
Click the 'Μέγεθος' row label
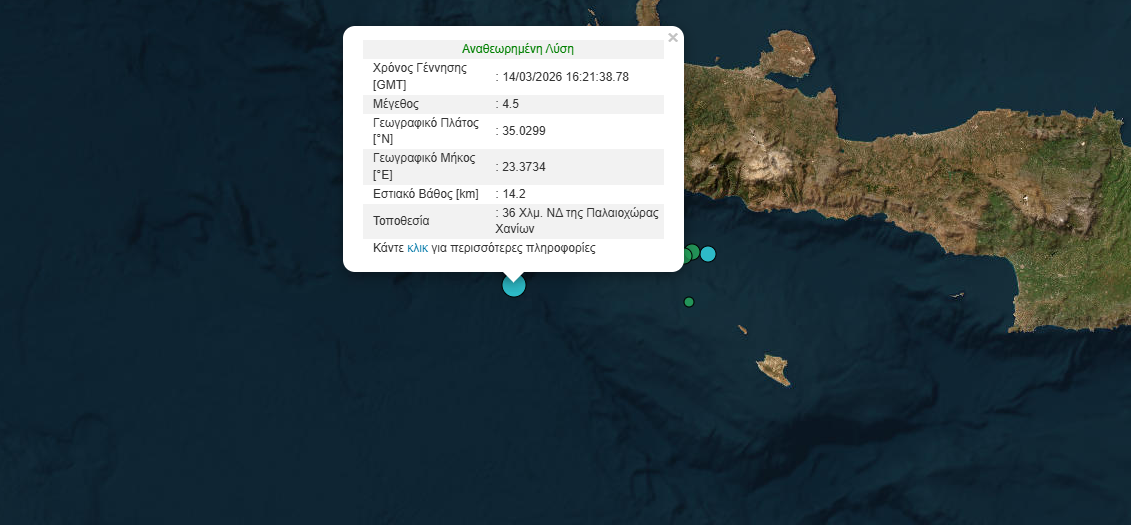(395, 104)
